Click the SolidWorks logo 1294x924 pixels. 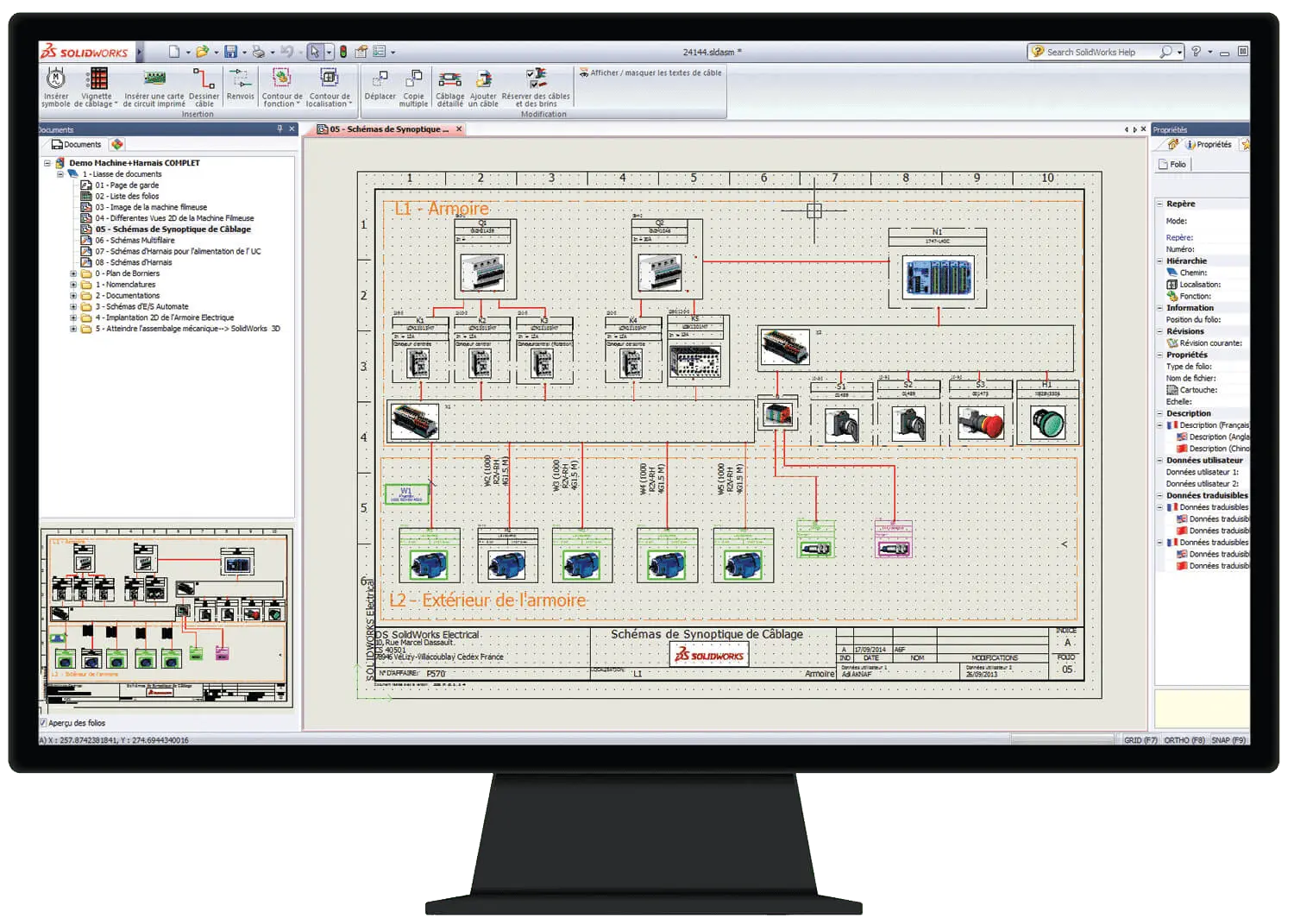[x=85, y=52]
